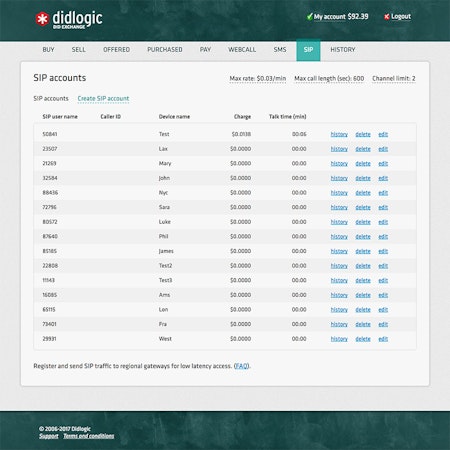Edit the Mary SIP account

click(x=383, y=164)
